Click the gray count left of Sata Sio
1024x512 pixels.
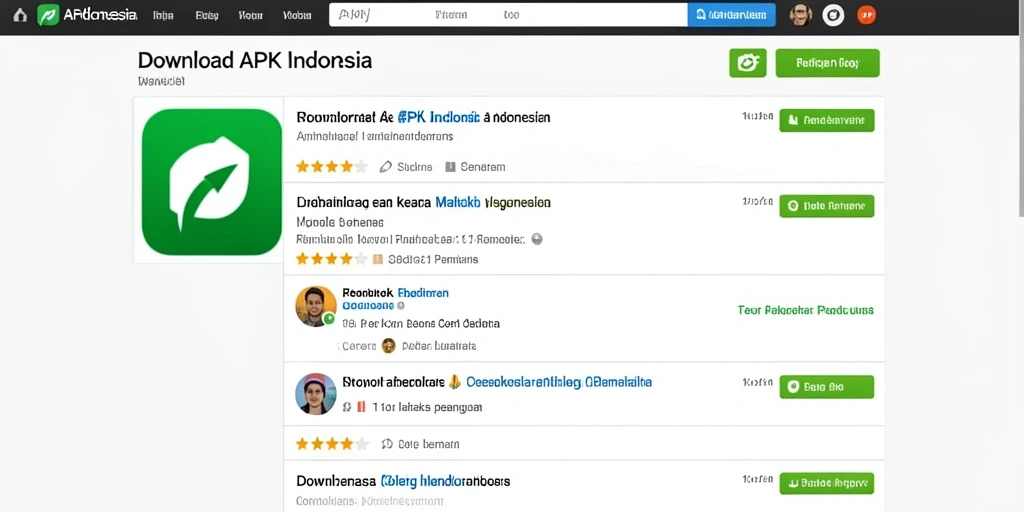click(x=758, y=382)
